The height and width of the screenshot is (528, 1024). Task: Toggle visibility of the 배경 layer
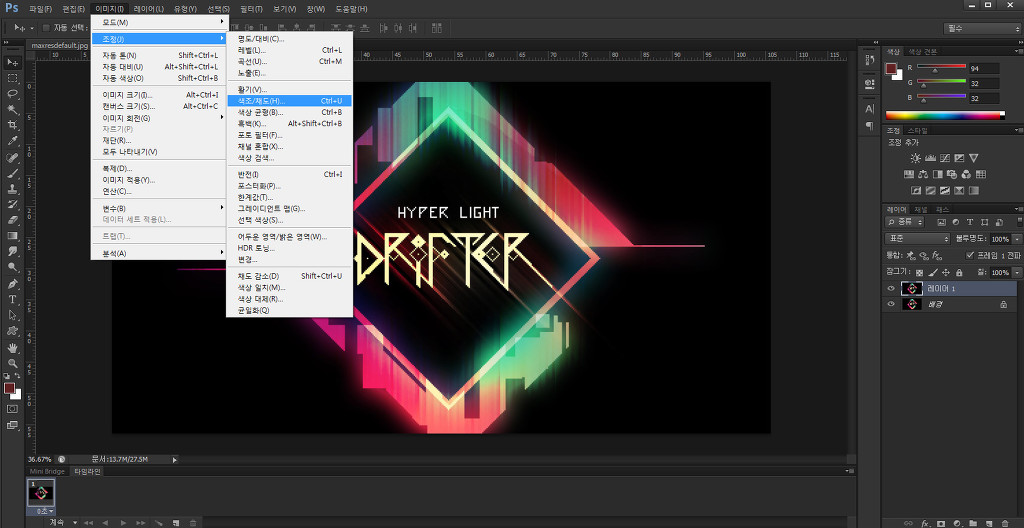[x=891, y=304]
